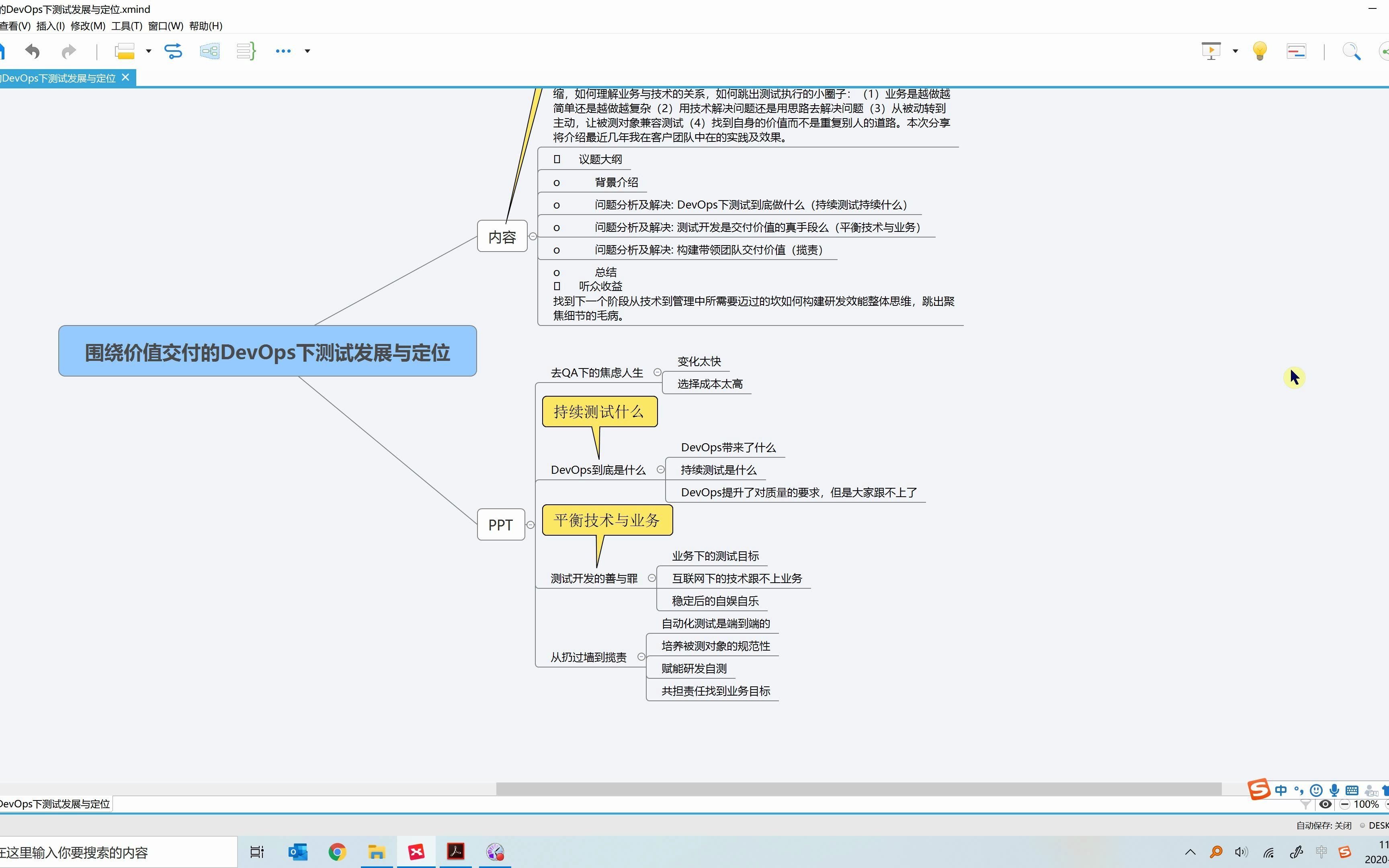1389x868 pixels.
Task: Open the more tools ellipsis button
Action: pyautogui.click(x=283, y=51)
